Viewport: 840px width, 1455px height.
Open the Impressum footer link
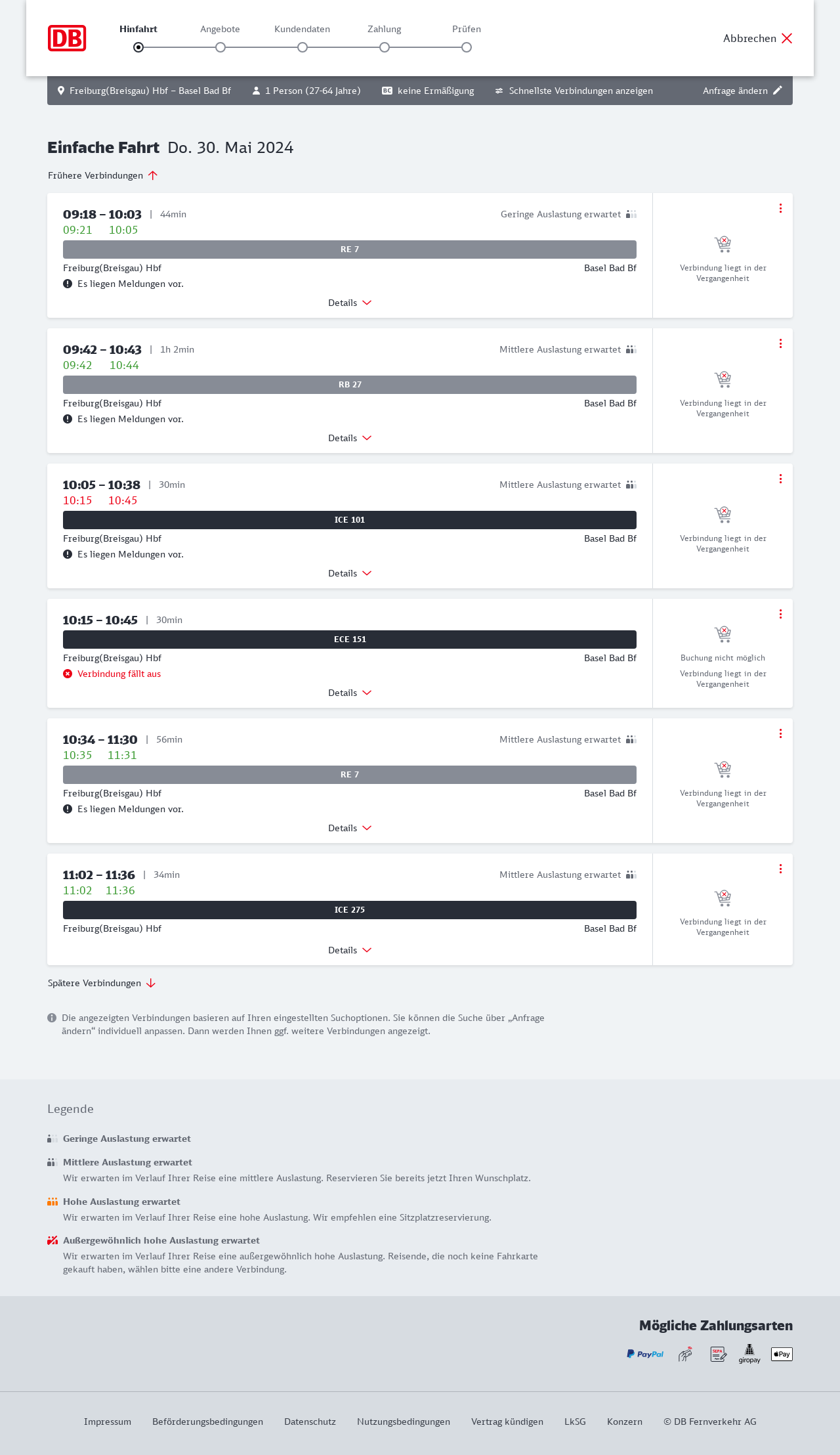point(108,1422)
